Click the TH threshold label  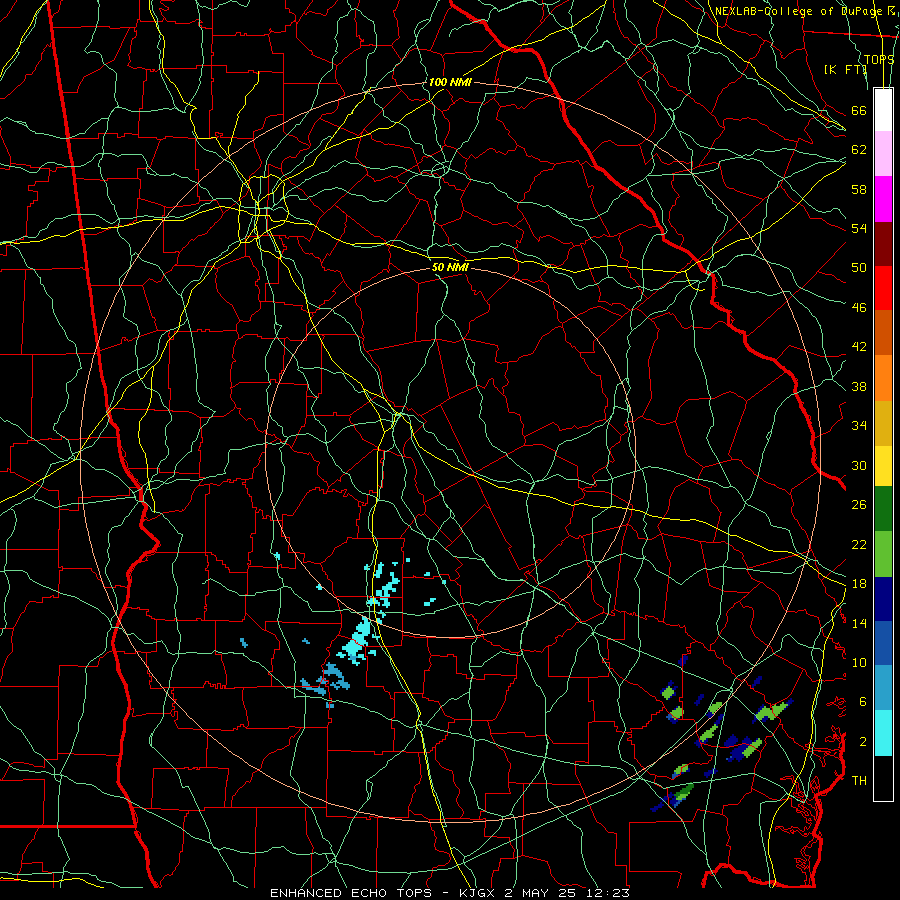coord(859,781)
